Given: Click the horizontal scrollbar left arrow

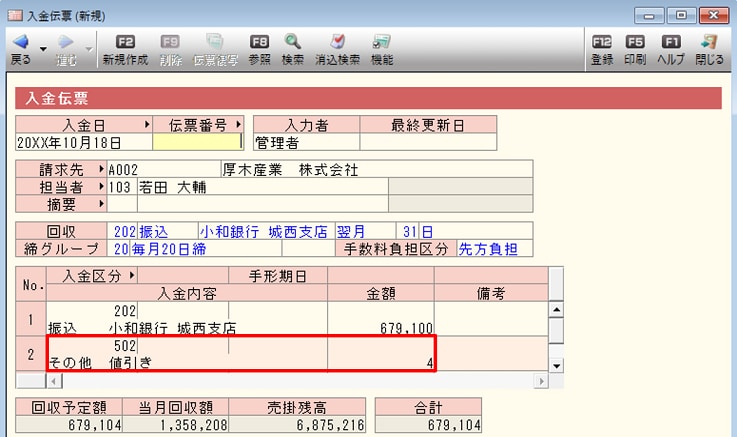Looking at the screenshot, I should (x=54, y=381).
